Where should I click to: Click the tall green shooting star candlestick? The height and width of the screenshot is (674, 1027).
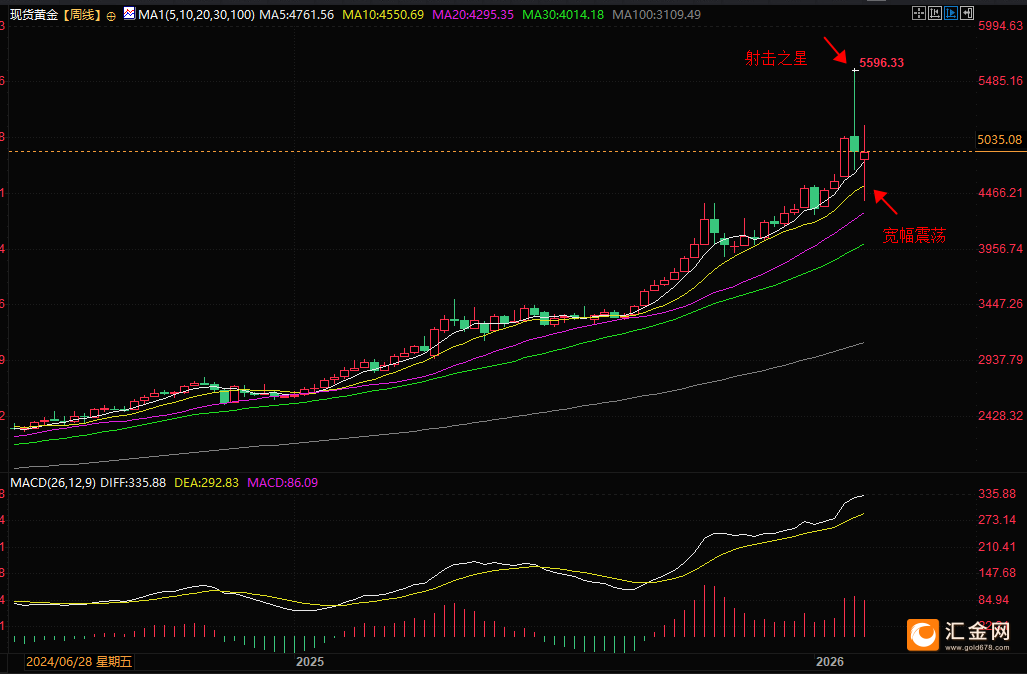click(855, 122)
